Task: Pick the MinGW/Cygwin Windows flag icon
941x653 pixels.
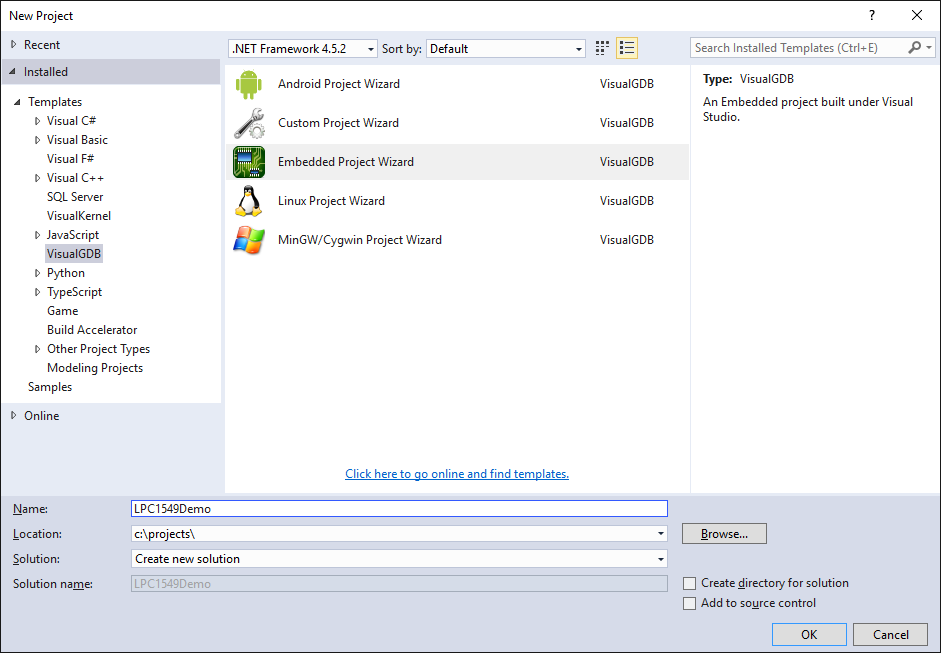Action: [x=248, y=240]
